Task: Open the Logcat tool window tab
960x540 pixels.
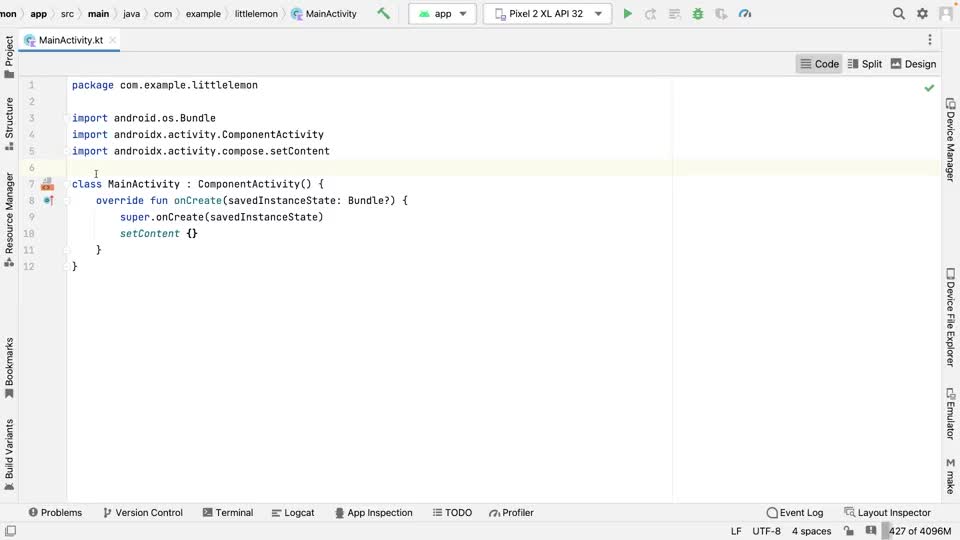Action: click(292, 512)
